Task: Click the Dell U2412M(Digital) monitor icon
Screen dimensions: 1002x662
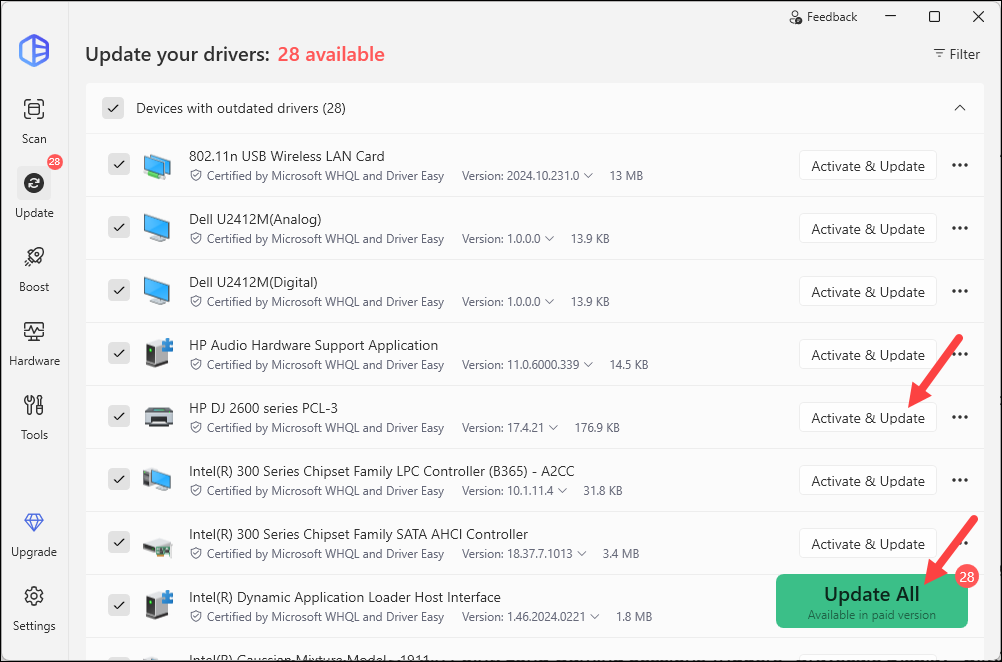Action: (x=157, y=291)
